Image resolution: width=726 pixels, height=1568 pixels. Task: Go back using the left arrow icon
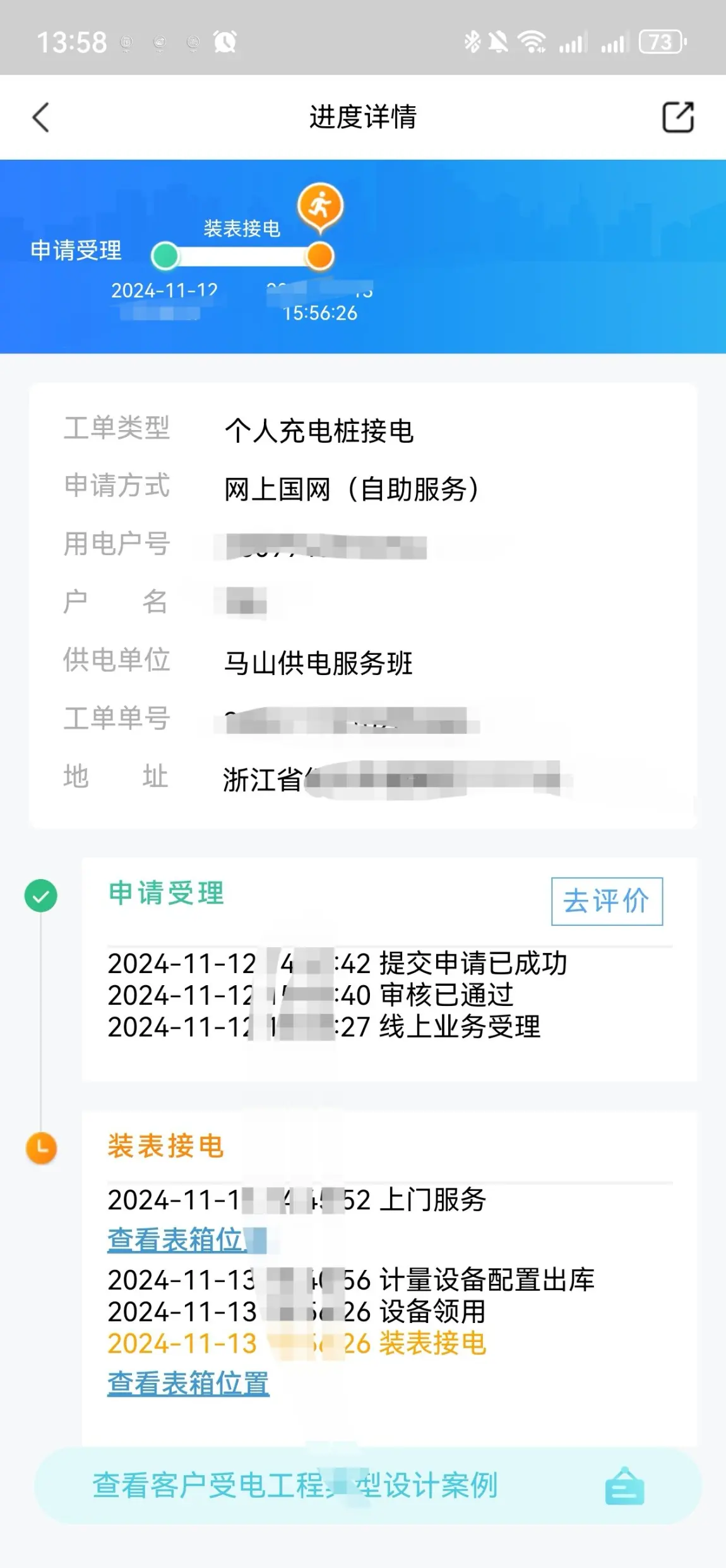pyautogui.click(x=41, y=117)
